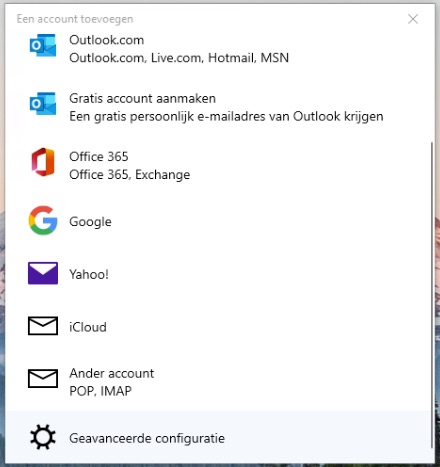Select the iCloud account entry
Viewport: 440px width, 467px height.
(x=218, y=326)
